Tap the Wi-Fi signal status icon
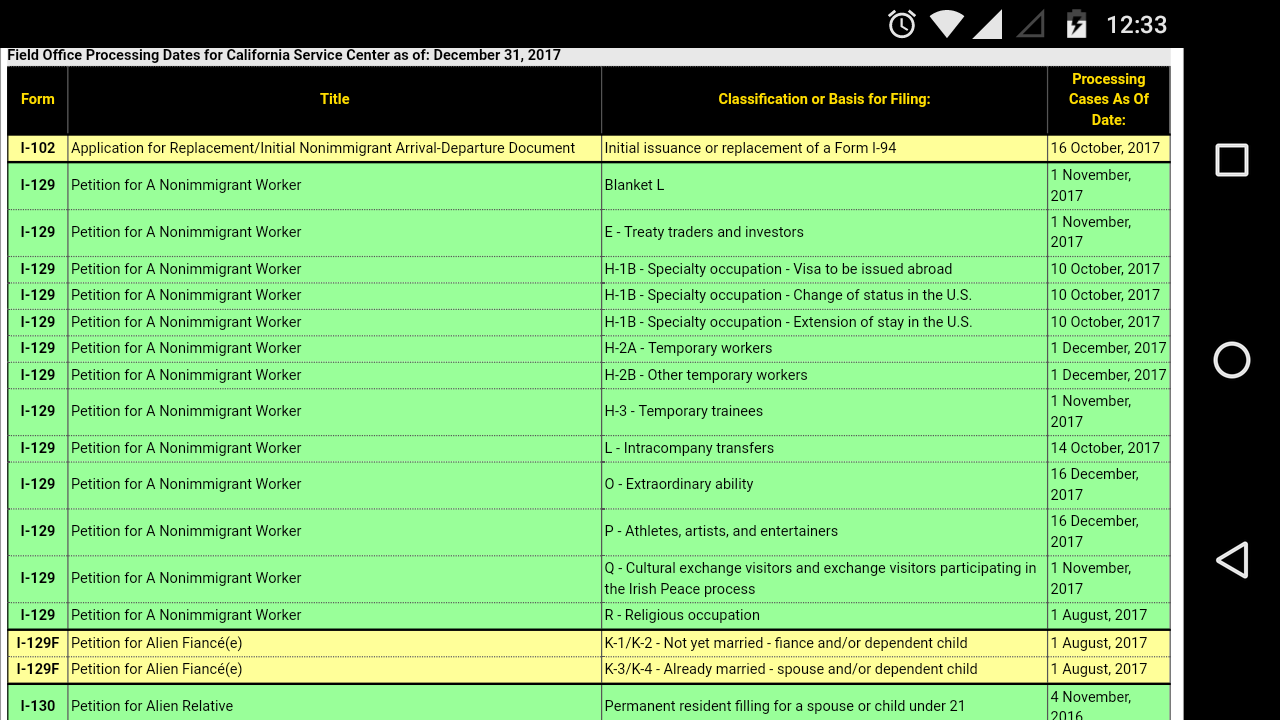 pos(946,24)
